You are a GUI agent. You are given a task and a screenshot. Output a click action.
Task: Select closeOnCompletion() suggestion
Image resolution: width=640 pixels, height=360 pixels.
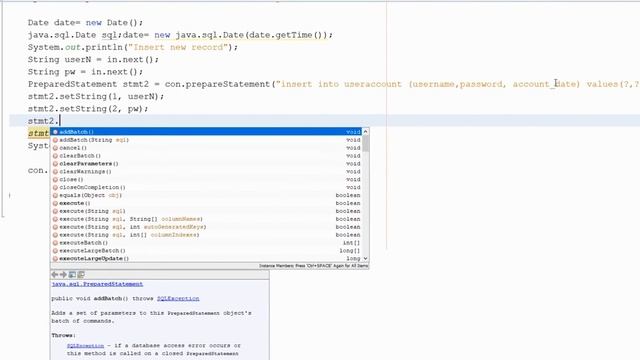pos(206,187)
